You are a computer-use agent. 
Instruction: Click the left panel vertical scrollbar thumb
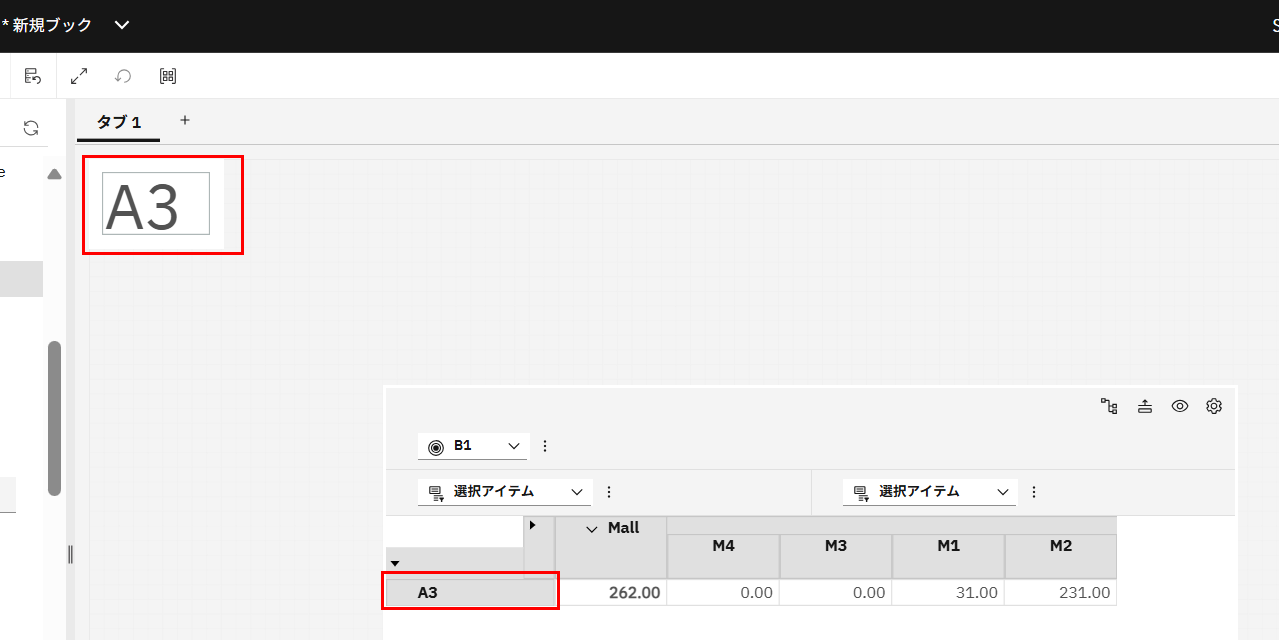click(55, 418)
